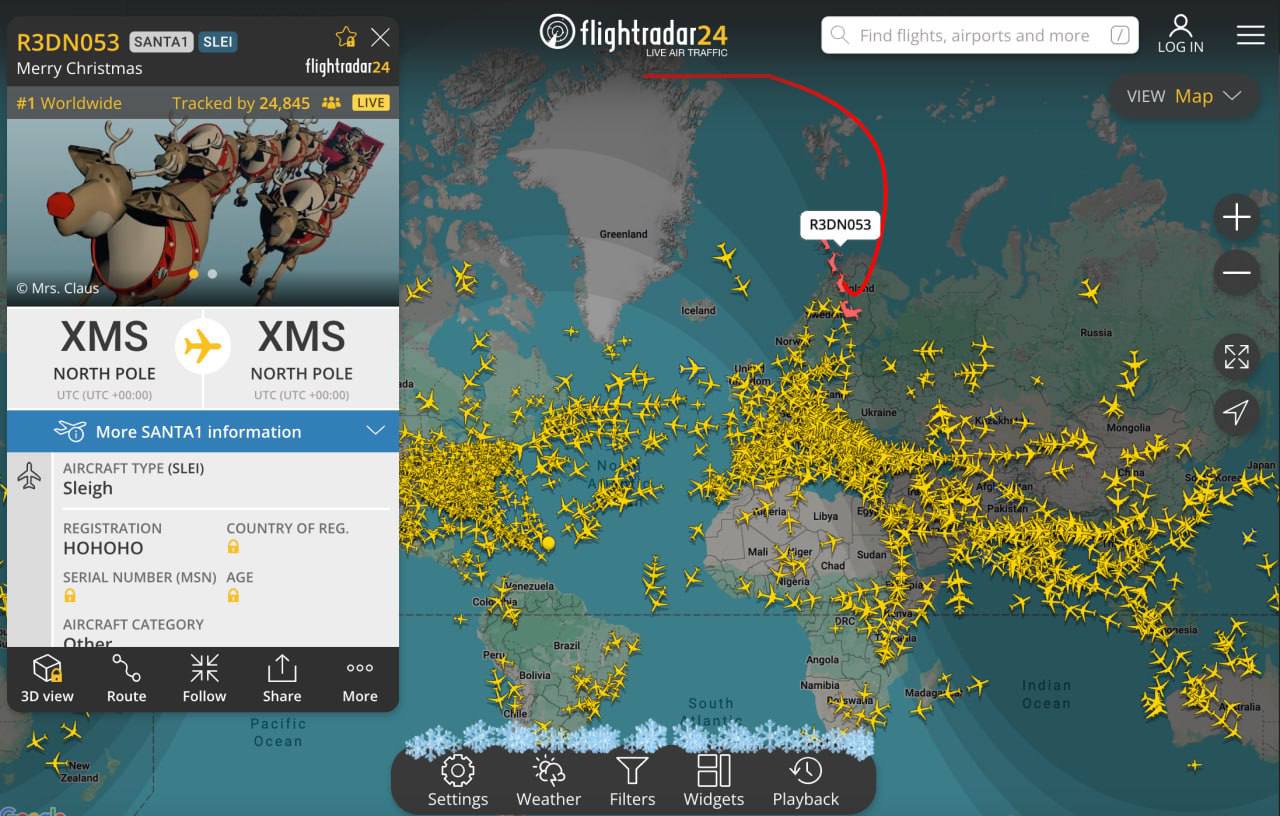Share this flight
1280x816 pixels.
pyautogui.click(x=282, y=679)
